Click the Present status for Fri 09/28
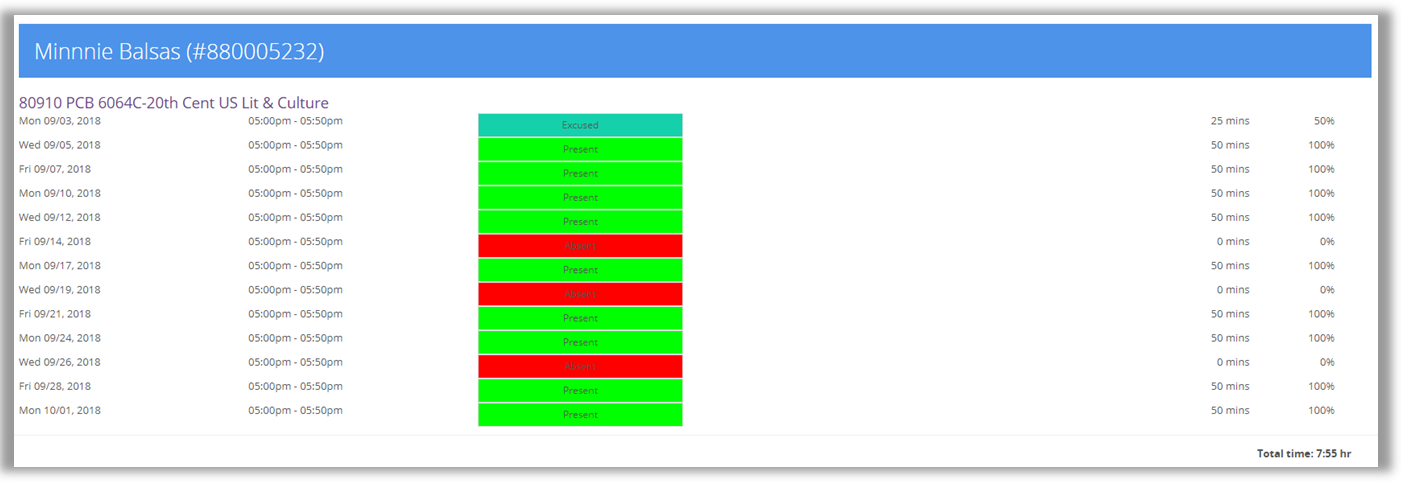The height and width of the screenshot is (483, 1401). click(x=580, y=390)
